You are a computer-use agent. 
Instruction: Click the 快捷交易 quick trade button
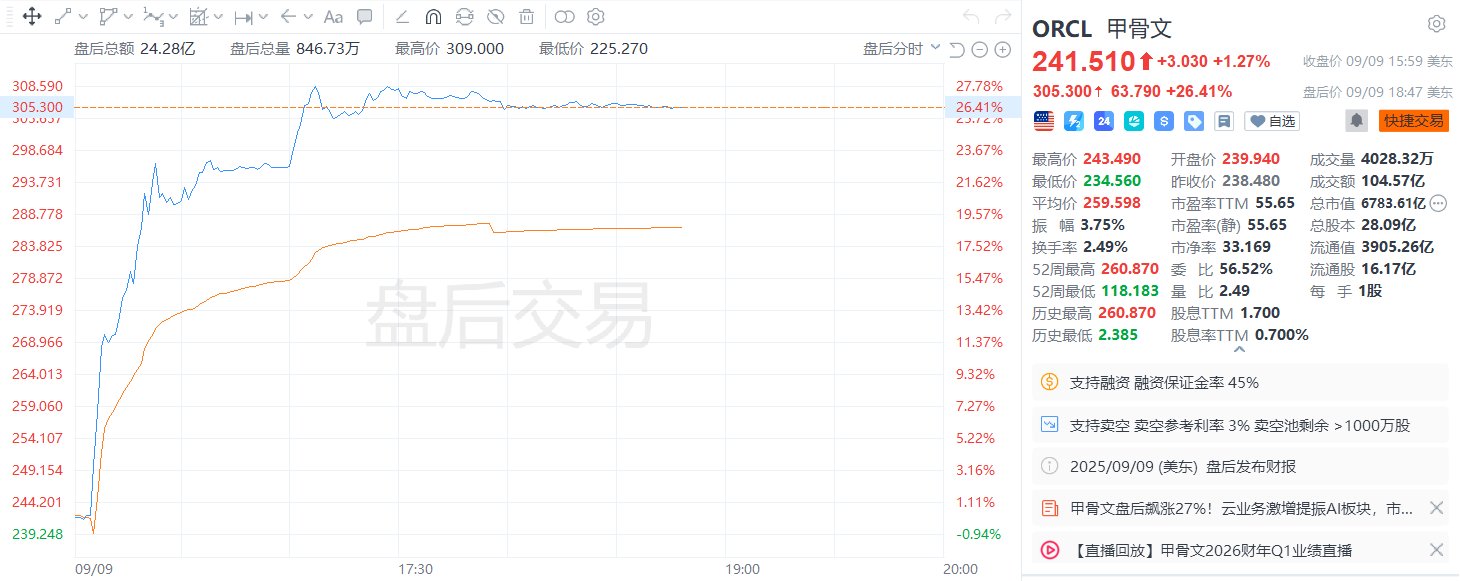point(1414,120)
